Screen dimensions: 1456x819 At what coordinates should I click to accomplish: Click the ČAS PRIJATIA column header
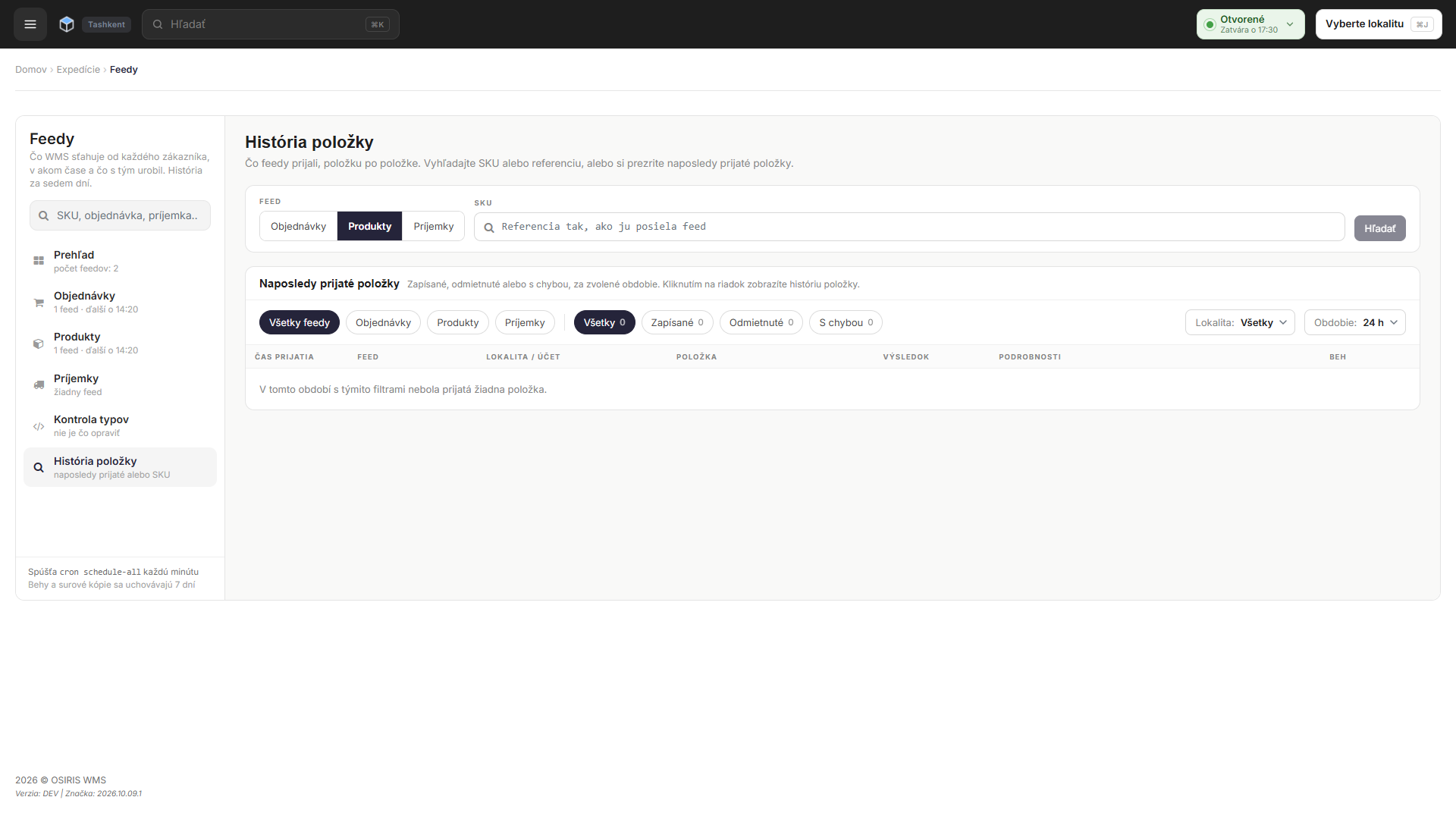[284, 356]
